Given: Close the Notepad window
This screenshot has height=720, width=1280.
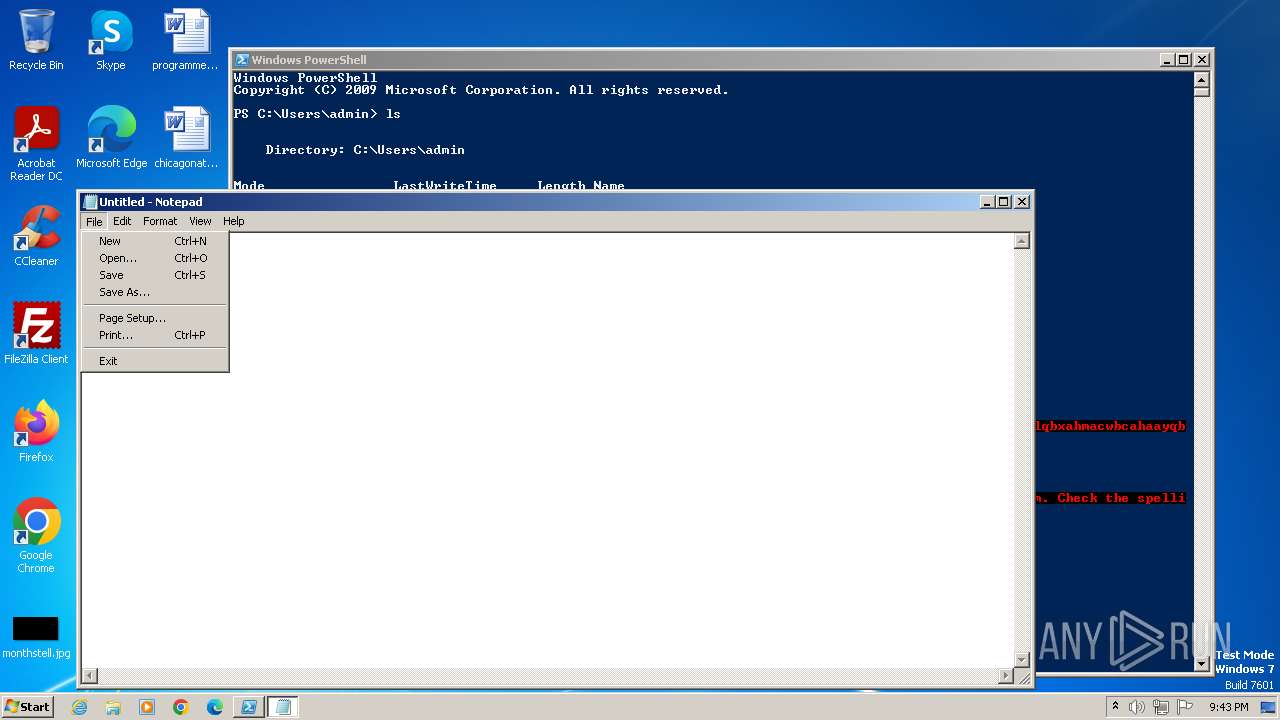Looking at the screenshot, I should click(x=1022, y=202).
